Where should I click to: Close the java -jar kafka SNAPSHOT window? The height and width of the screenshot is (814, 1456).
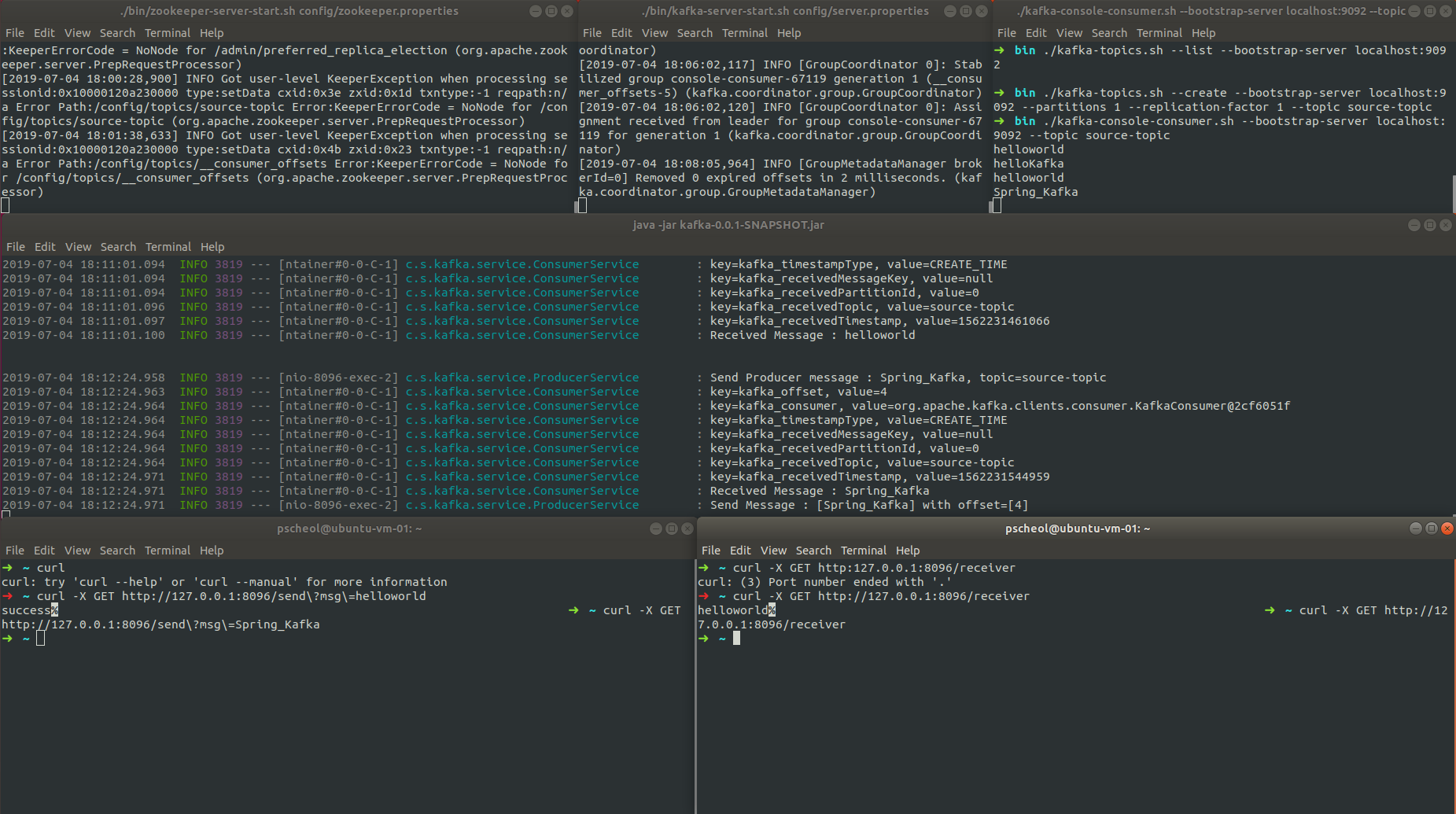click(1446, 225)
